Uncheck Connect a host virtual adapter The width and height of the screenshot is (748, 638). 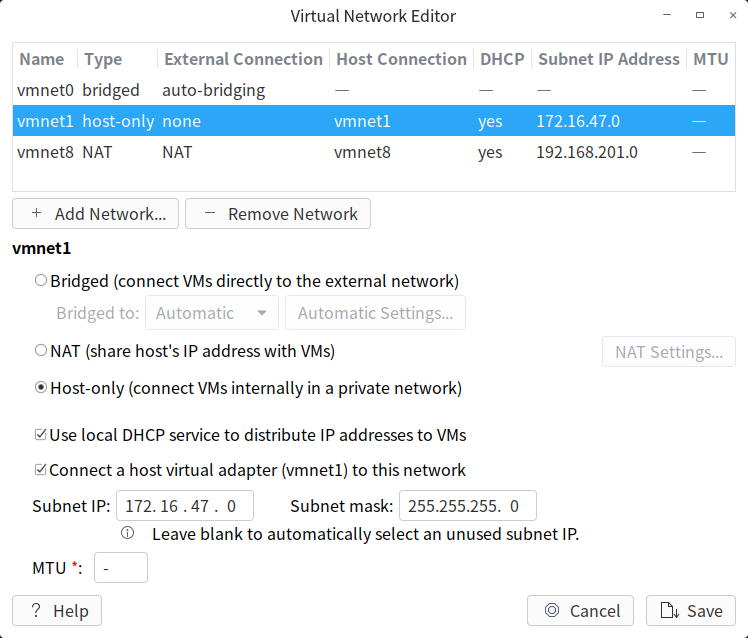click(41, 470)
